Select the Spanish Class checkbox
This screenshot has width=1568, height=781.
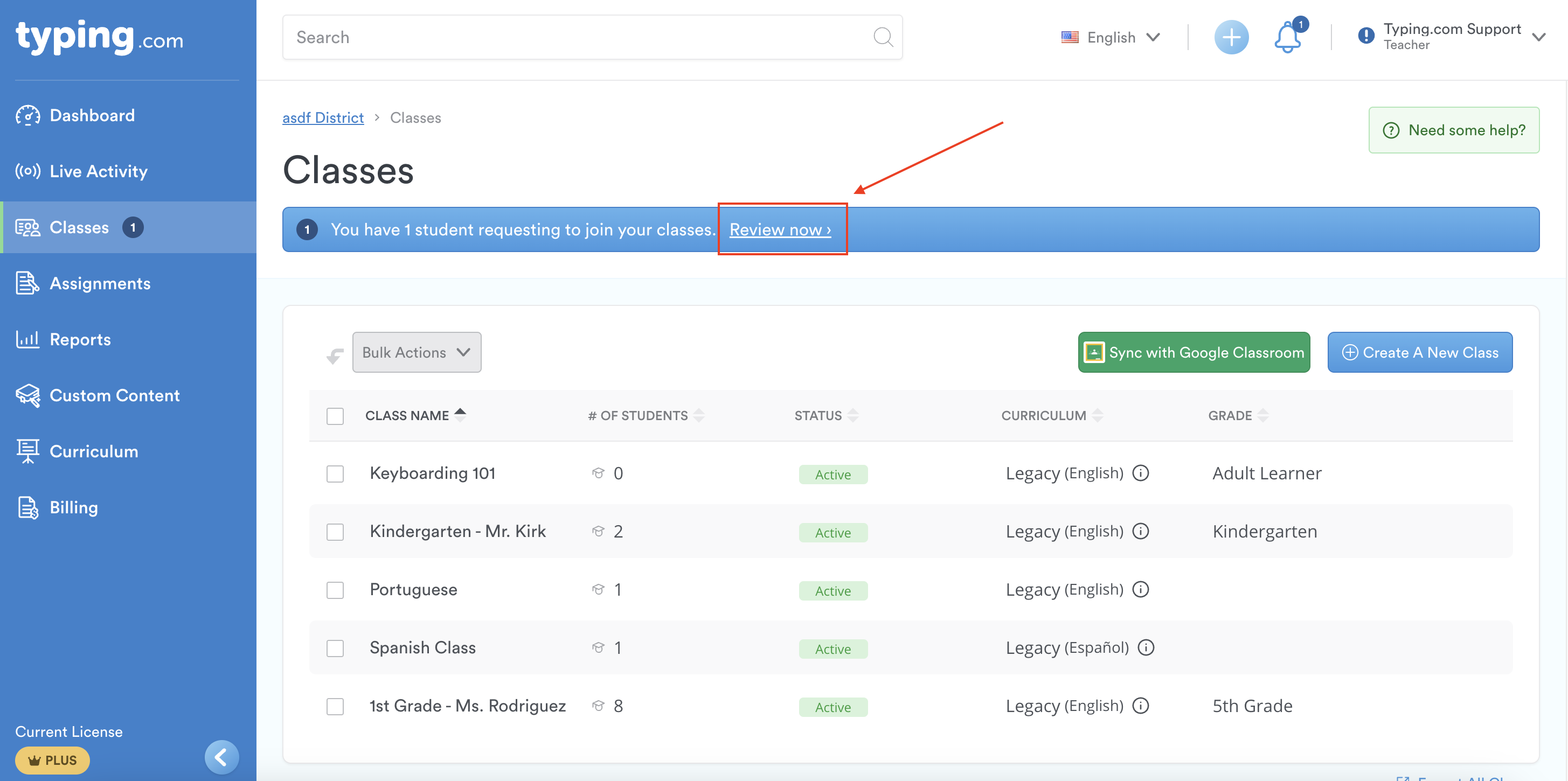(335, 648)
